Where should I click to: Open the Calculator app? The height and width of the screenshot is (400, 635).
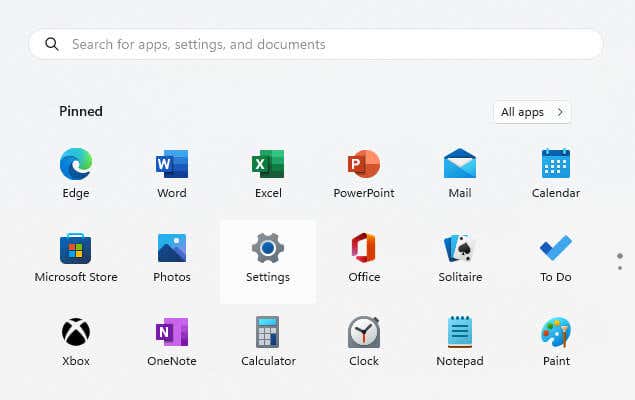coord(268,332)
